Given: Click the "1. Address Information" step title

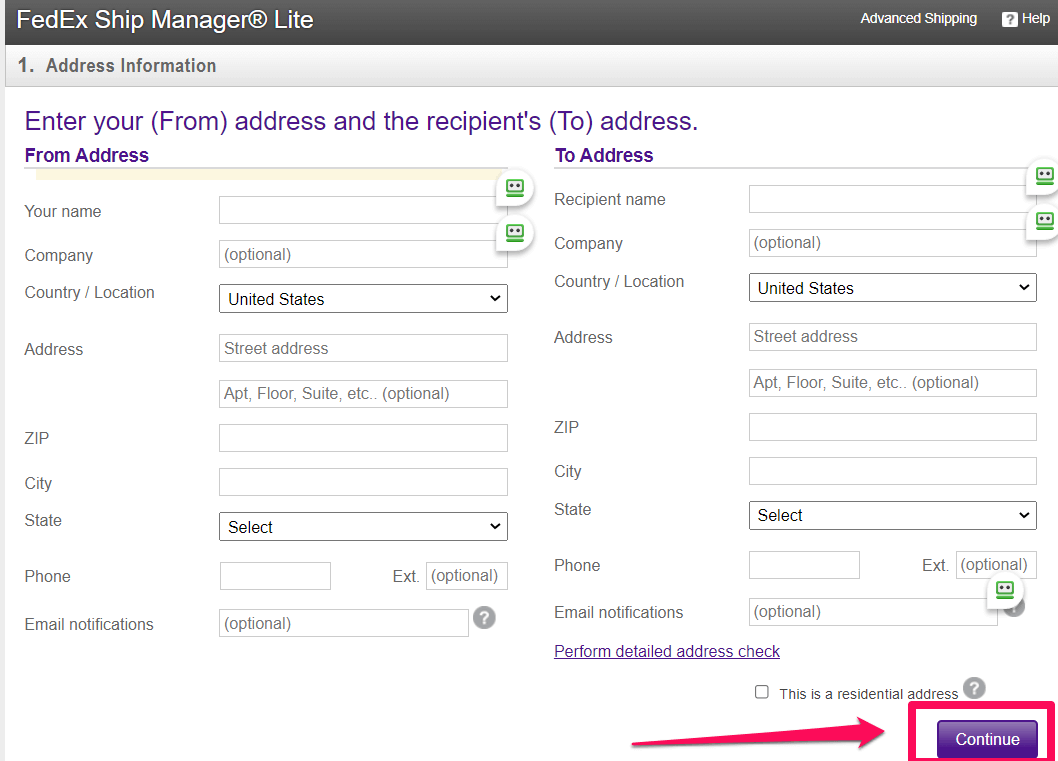Looking at the screenshot, I should pyautogui.click(x=117, y=65).
